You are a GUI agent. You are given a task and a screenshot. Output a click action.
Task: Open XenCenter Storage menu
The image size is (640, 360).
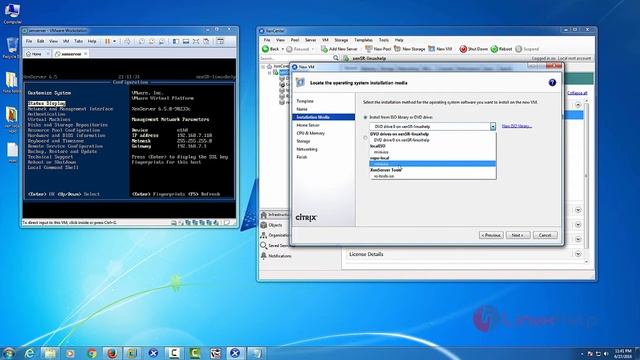tap(341, 40)
